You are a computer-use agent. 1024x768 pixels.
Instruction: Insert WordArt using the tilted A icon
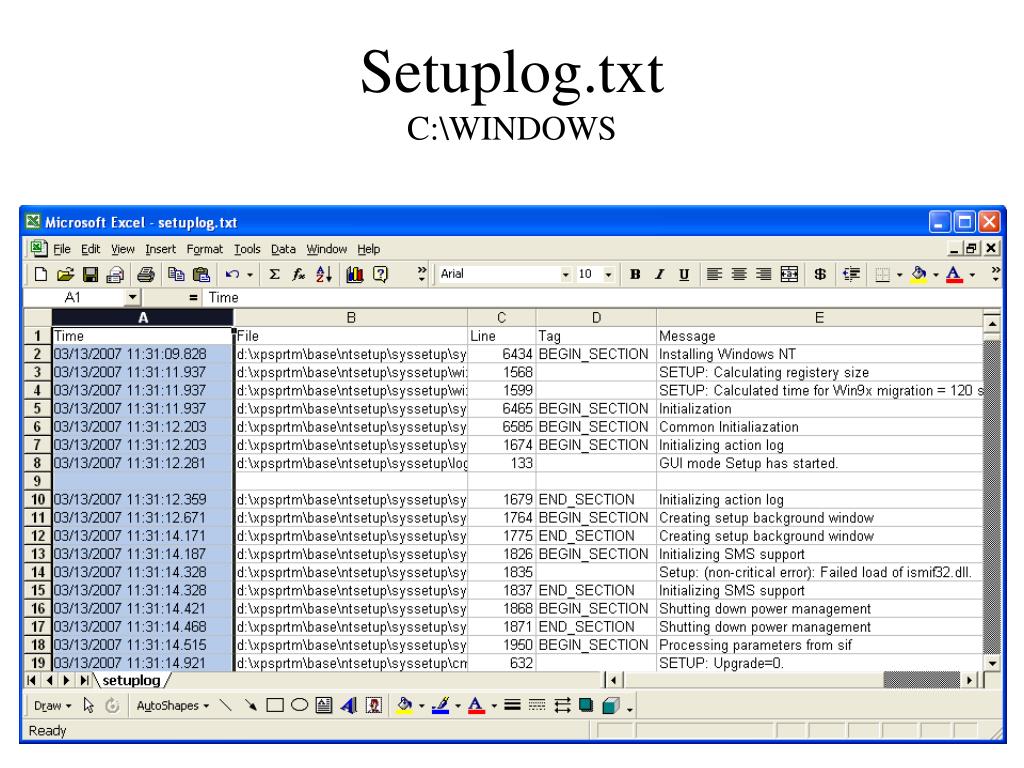(x=349, y=705)
